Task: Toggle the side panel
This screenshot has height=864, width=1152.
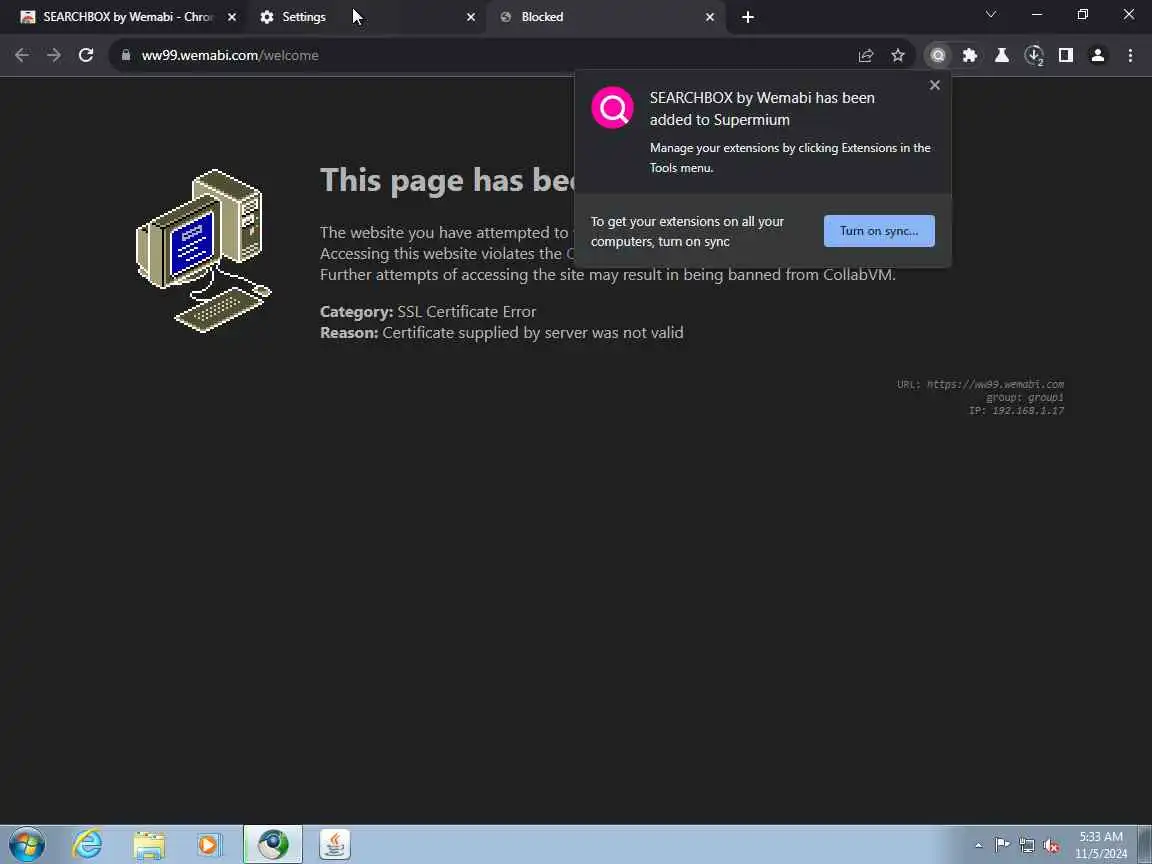Action: [1065, 55]
